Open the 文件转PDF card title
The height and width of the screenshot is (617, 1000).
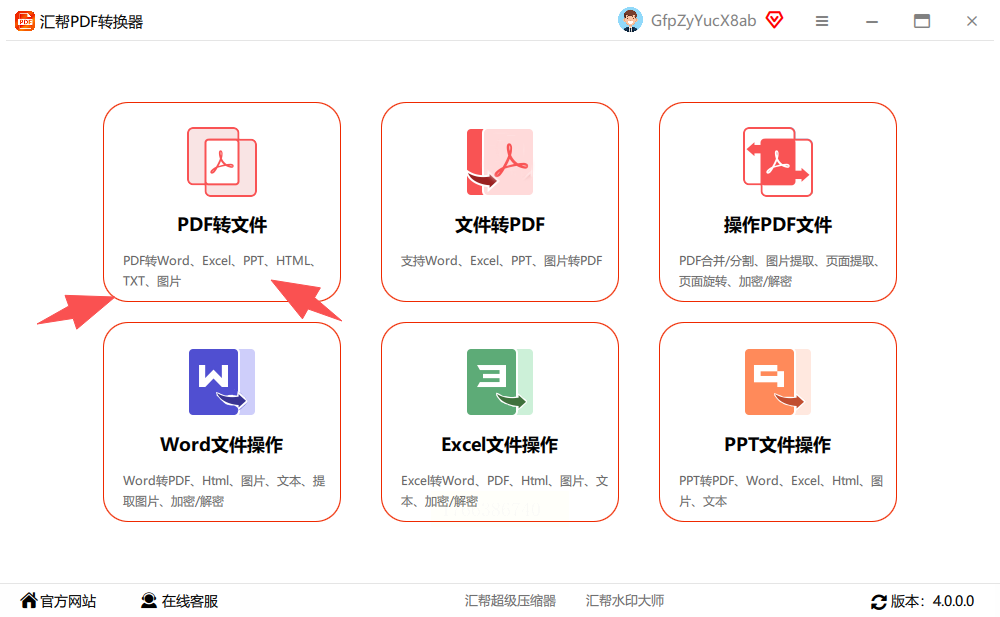[500, 225]
